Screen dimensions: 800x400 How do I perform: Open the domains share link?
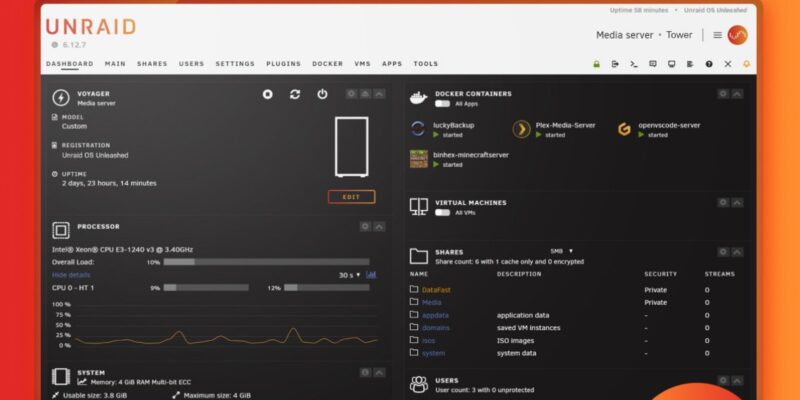click(436, 328)
